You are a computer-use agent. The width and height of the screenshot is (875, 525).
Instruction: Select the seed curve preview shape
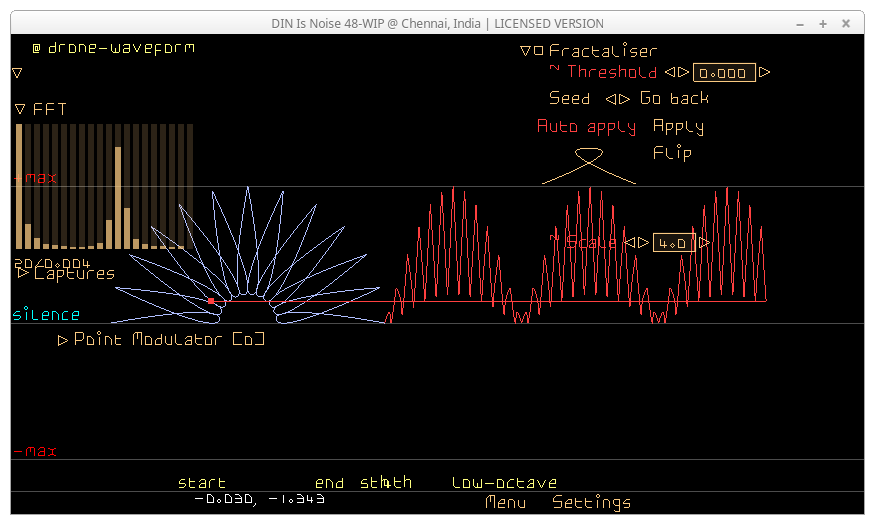tap(588, 165)
